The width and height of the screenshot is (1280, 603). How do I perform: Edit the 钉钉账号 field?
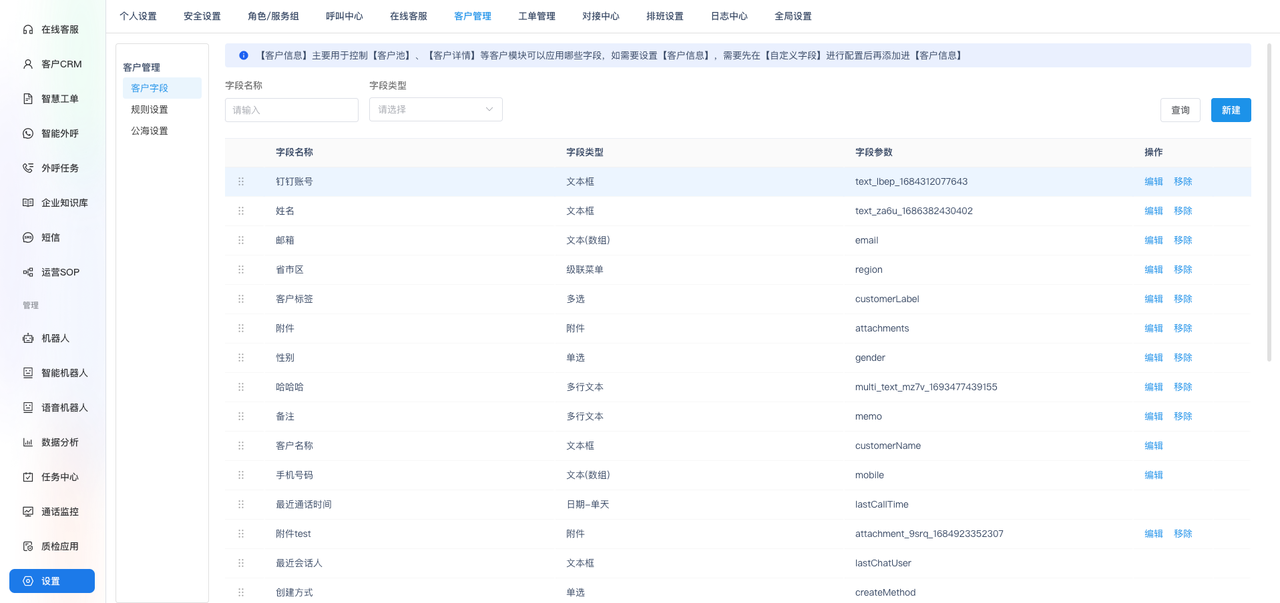tap(1154, 182)
